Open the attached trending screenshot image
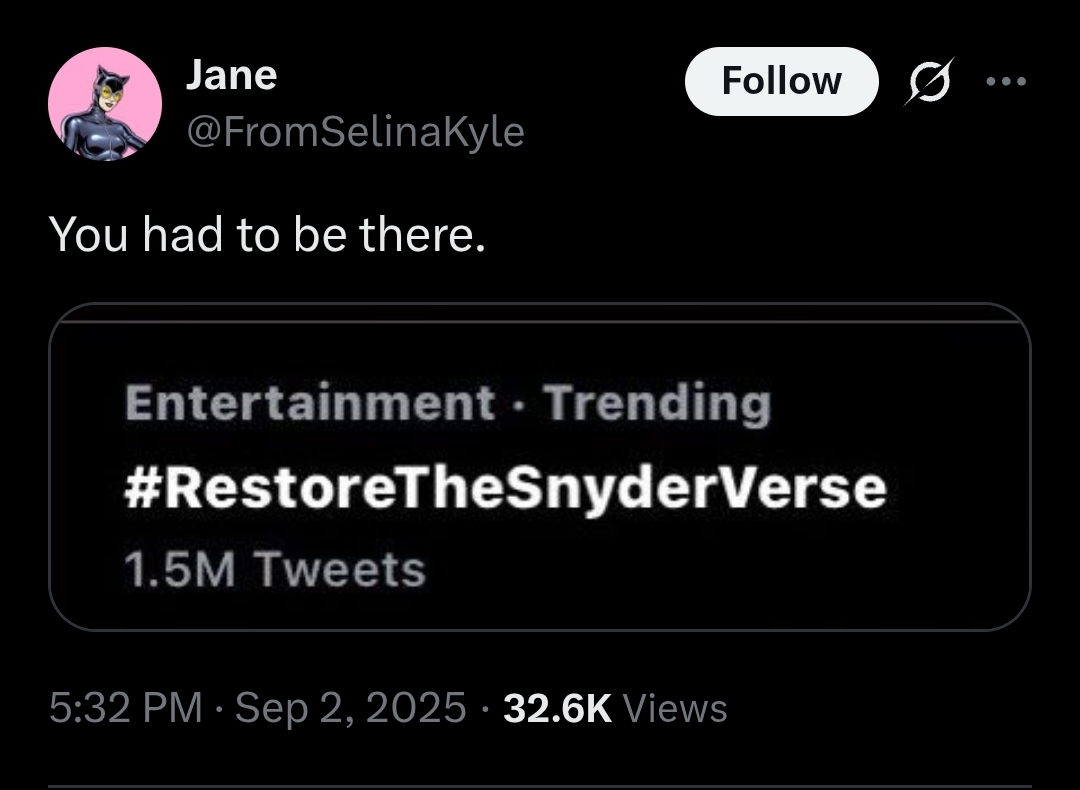Image resolution: width=1080 pixels, height=790 pixels. [x=540, y=466]
